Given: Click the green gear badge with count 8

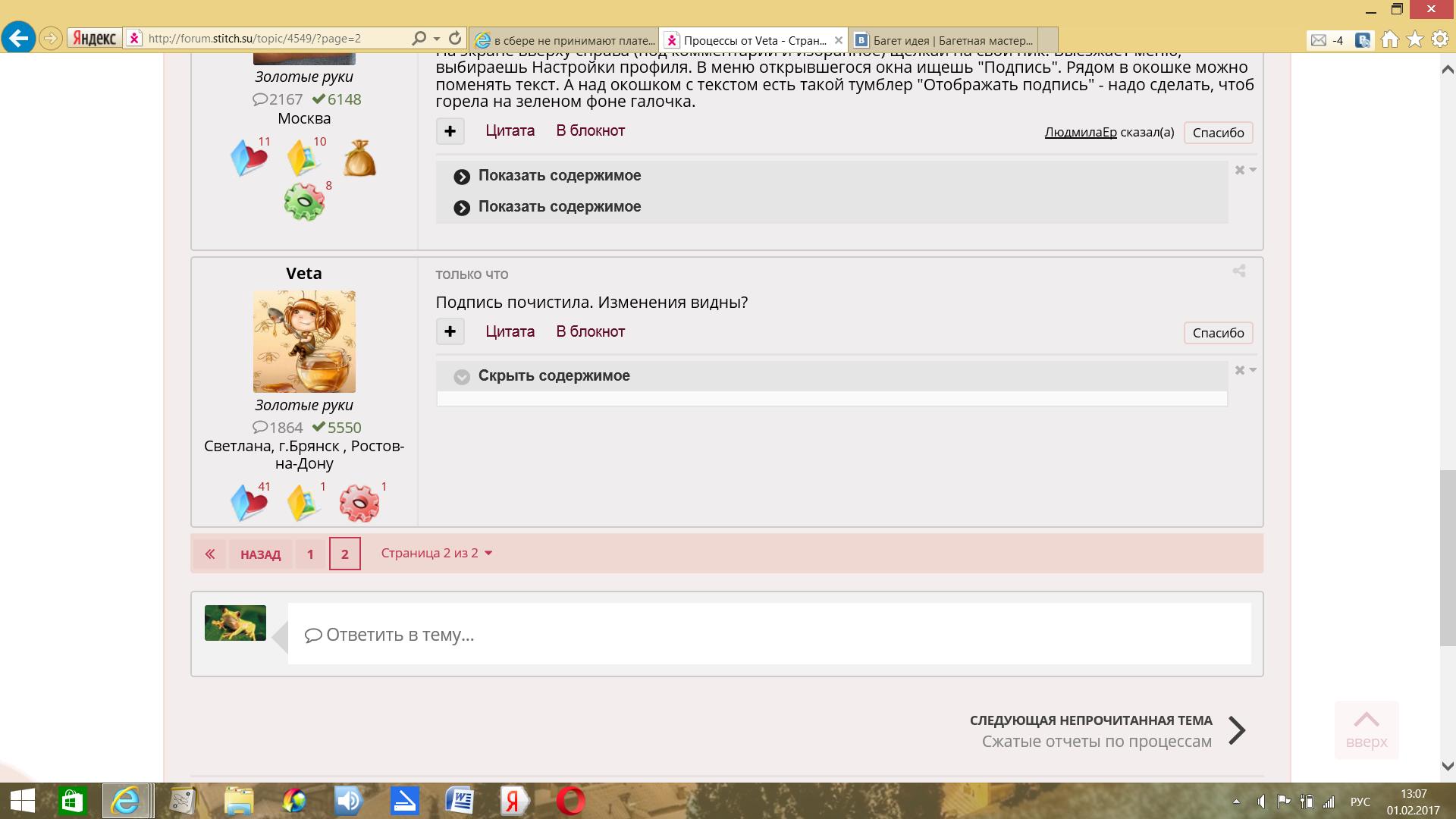Looking at the screenshot, I should pos(303,202).
